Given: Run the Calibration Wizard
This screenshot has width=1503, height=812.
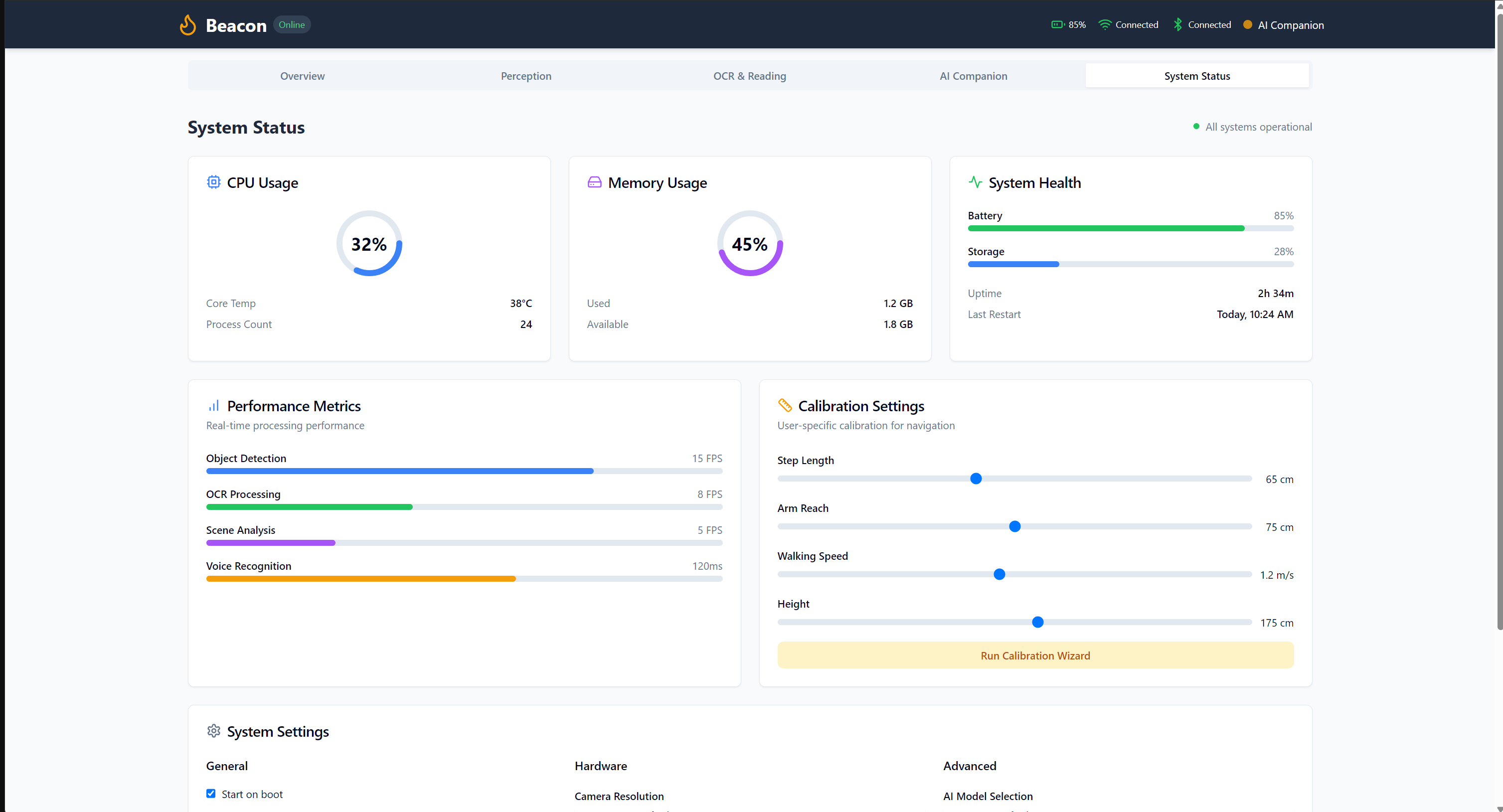Looking at the screenshot, I should (1035, 655).
